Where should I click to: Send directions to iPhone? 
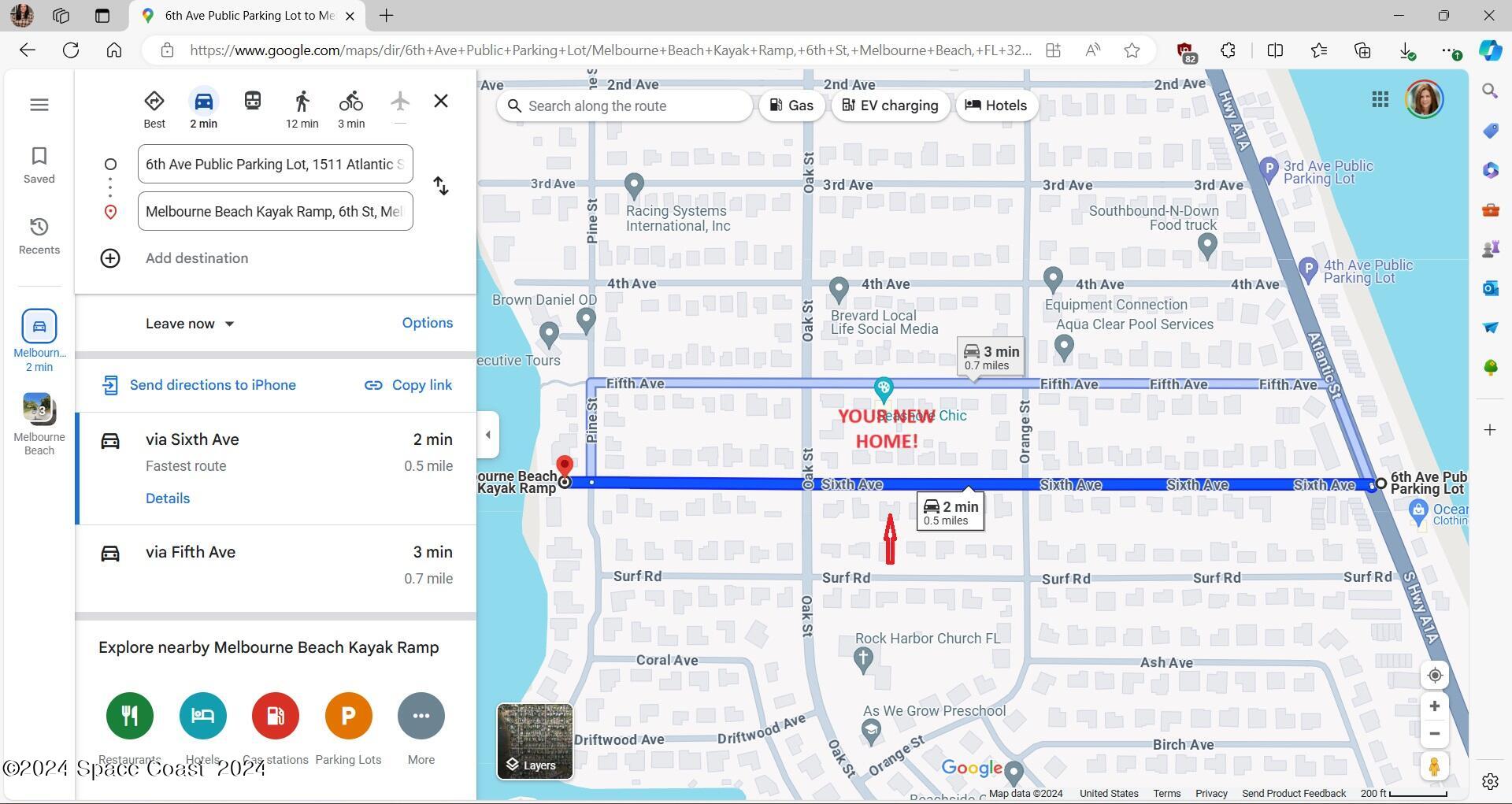point(199,385)
